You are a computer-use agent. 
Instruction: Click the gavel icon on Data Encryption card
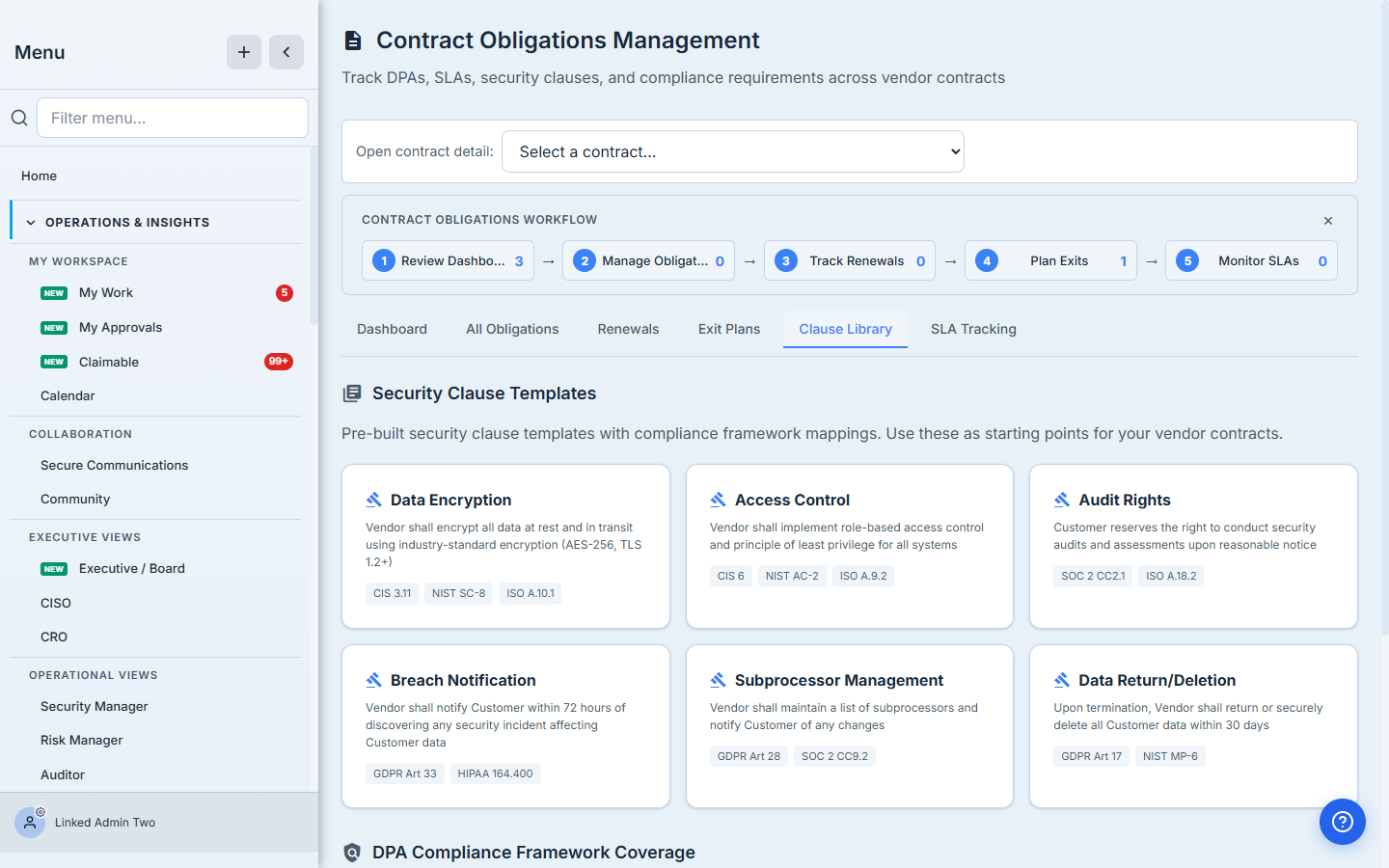[x=374, y=500]
